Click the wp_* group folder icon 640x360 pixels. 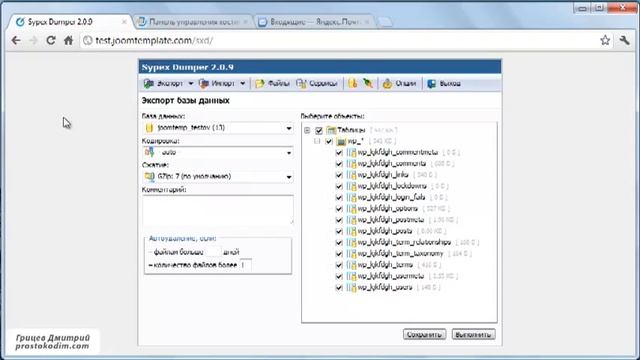[x=341, y=142]
